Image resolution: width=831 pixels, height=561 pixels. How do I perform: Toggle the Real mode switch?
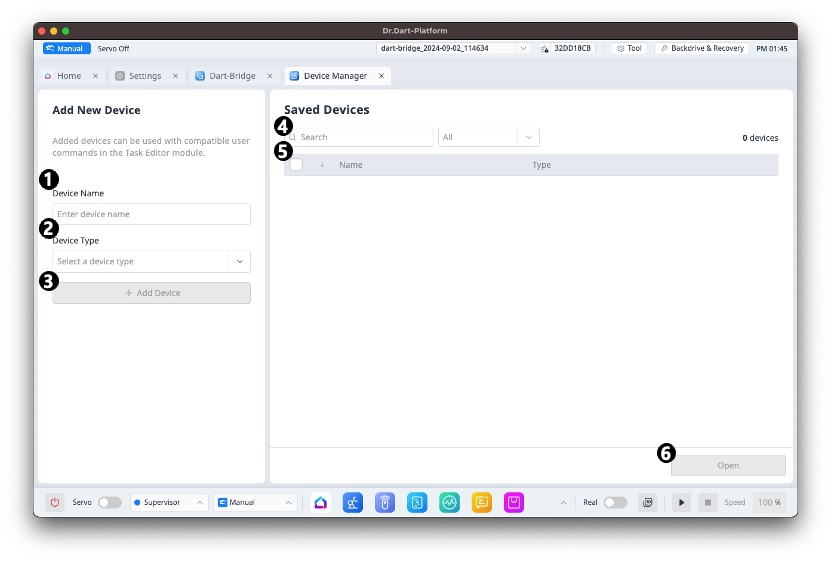(x=615, y=502)
